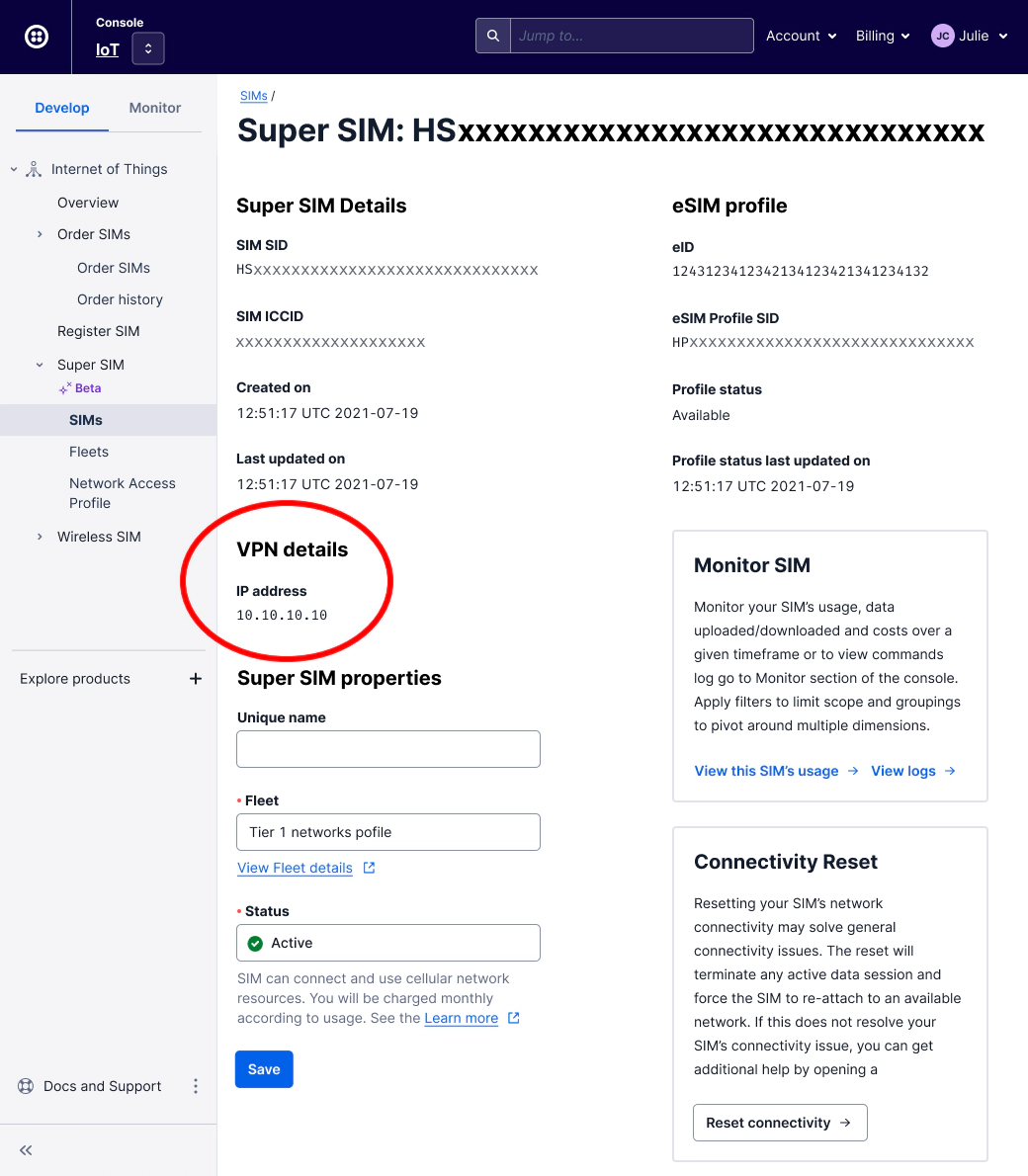This screenshot has width=1028, height=1176.
Task: Click external link icon beside Learn more
Action: [513, 1018]
